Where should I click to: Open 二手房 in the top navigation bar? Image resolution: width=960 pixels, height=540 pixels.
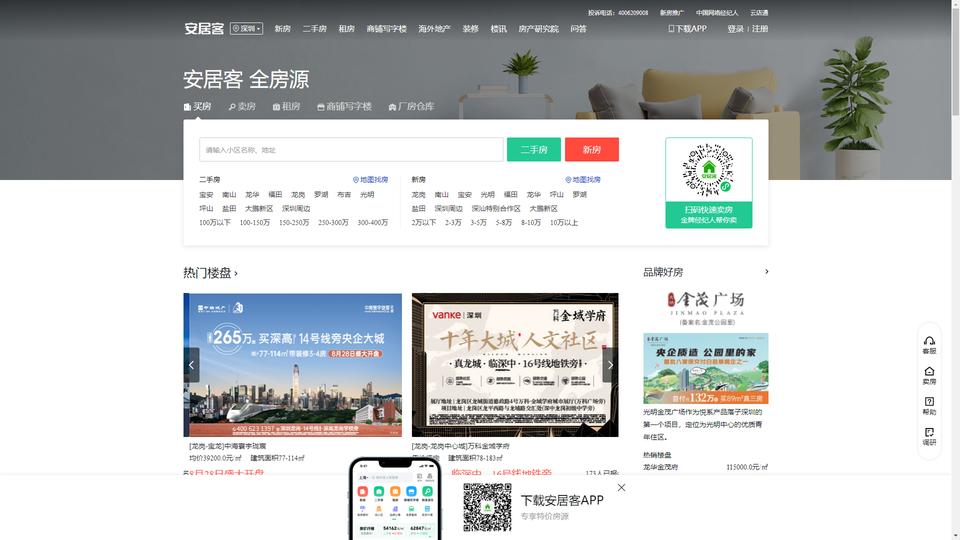pyautogui.click(x=314, y=29)
